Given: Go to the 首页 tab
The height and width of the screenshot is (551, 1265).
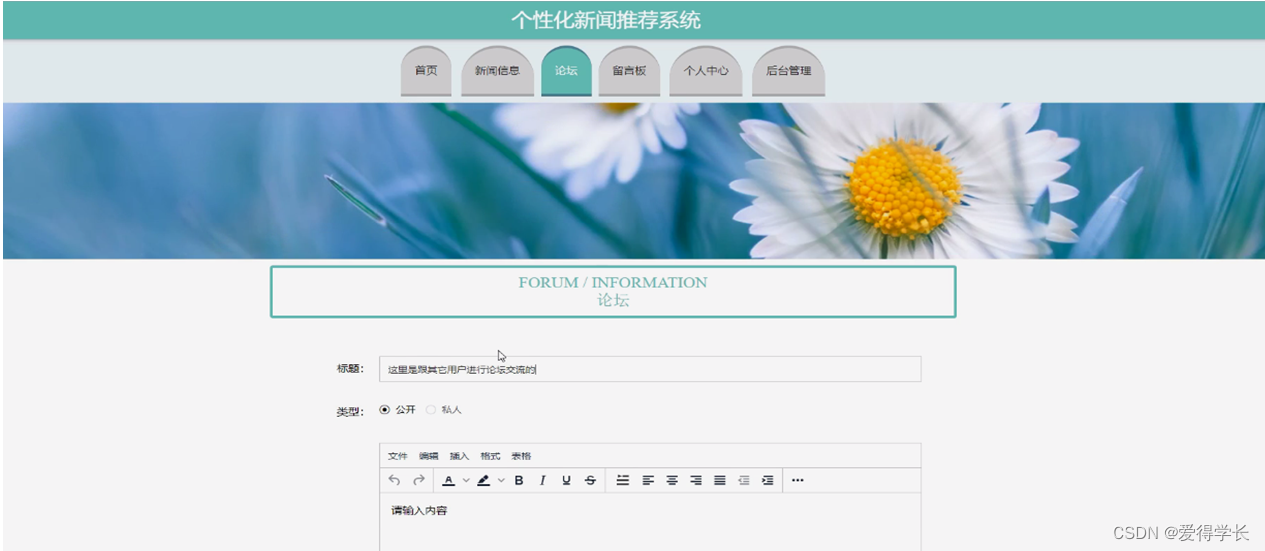Looking at the screenshot, I should [x=426, y=71].
